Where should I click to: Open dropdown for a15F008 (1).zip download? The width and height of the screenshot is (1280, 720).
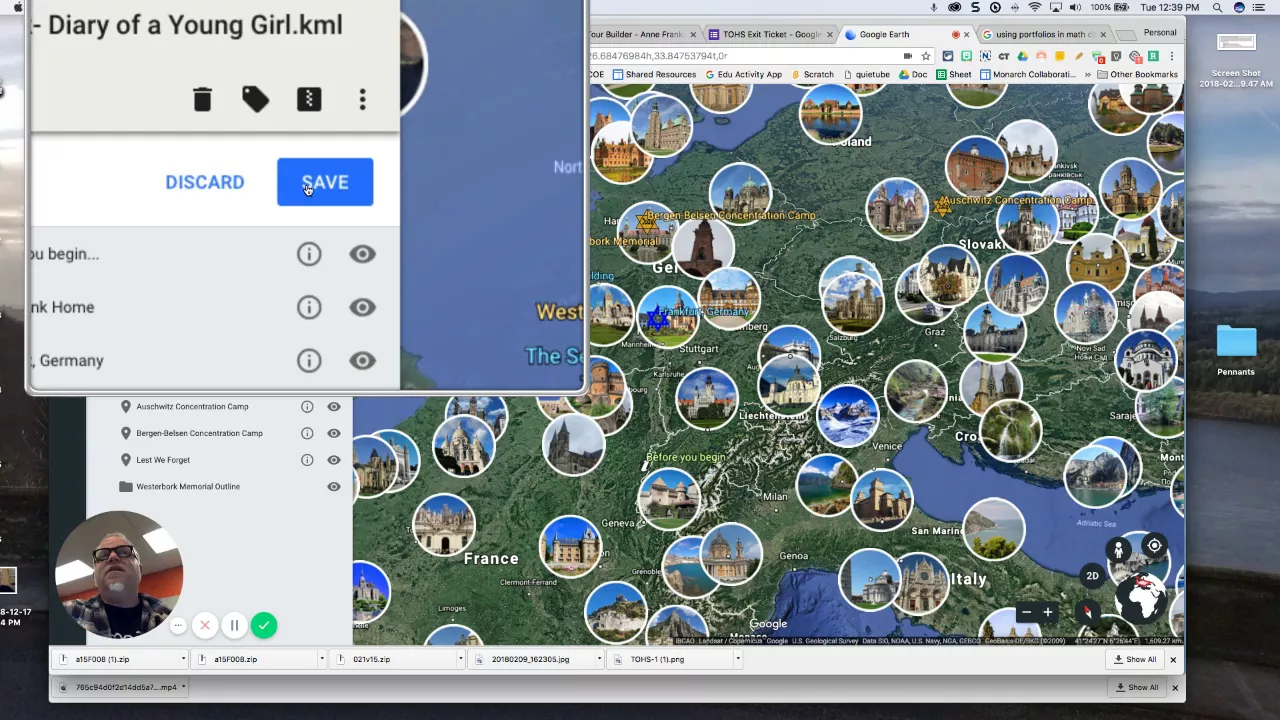tap(183, 659)
